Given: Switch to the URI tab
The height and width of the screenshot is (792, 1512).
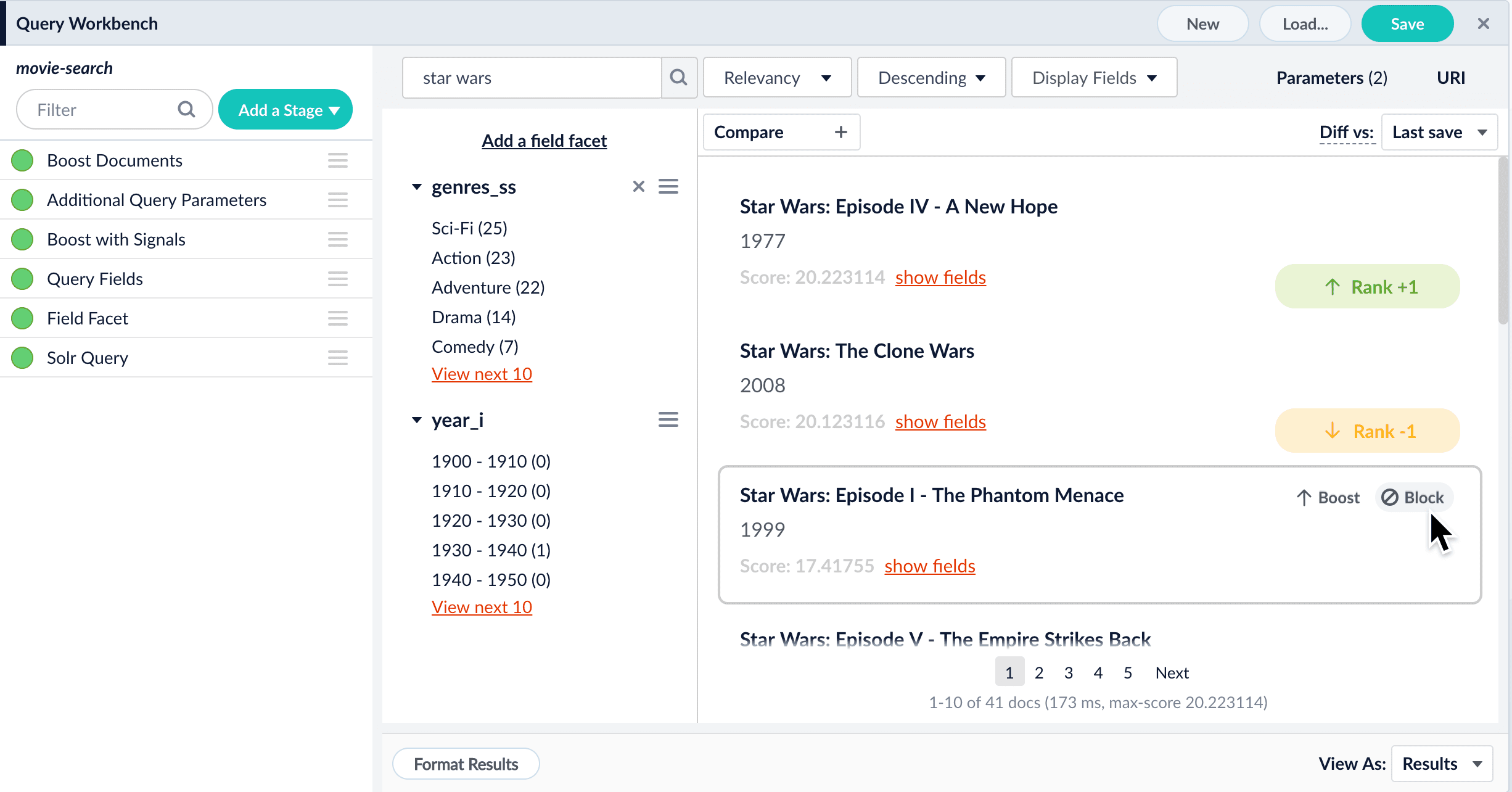Looking at the screenshot, I should (1450, 78).
